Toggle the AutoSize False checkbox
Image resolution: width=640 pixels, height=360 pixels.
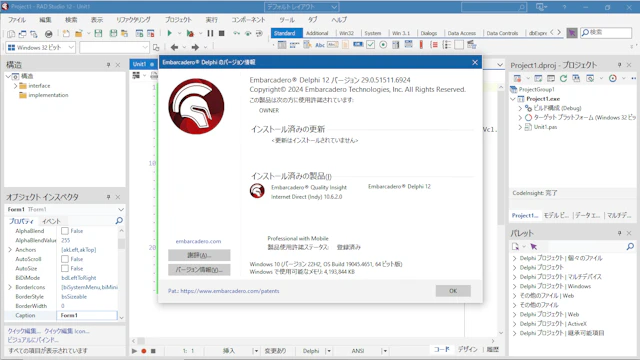click(x=65, y=269)
